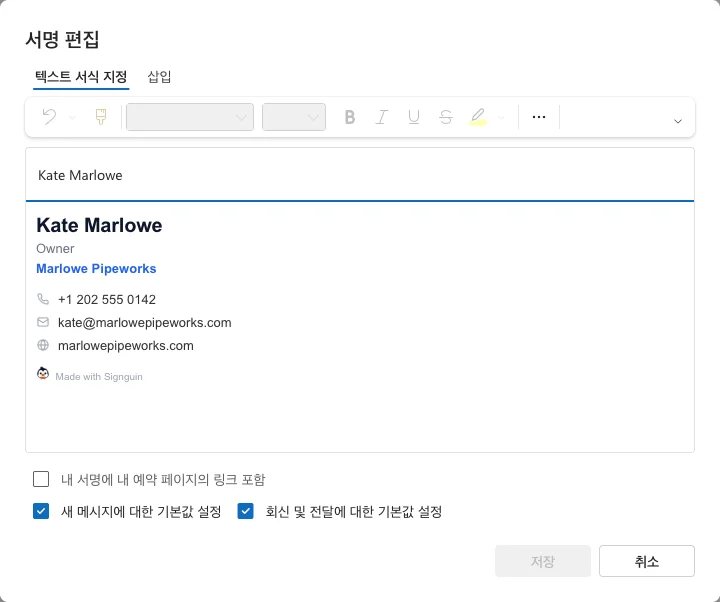The width and height of the screenshot is (720, 602).
Task: Click the envelope email icon in signature
Action: [43, 322]
